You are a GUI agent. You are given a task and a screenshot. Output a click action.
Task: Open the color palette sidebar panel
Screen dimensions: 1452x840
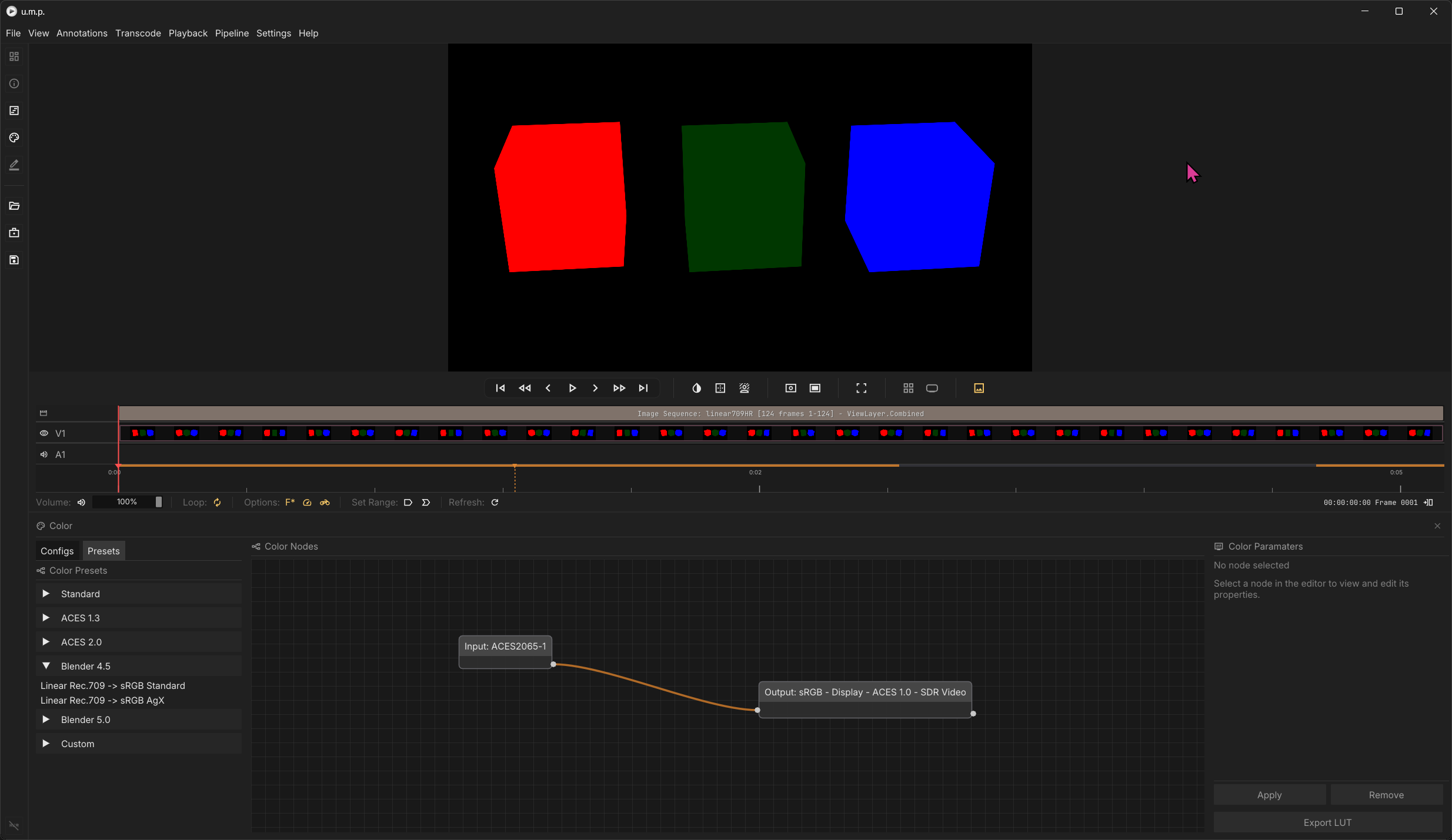tap(14, 138)
